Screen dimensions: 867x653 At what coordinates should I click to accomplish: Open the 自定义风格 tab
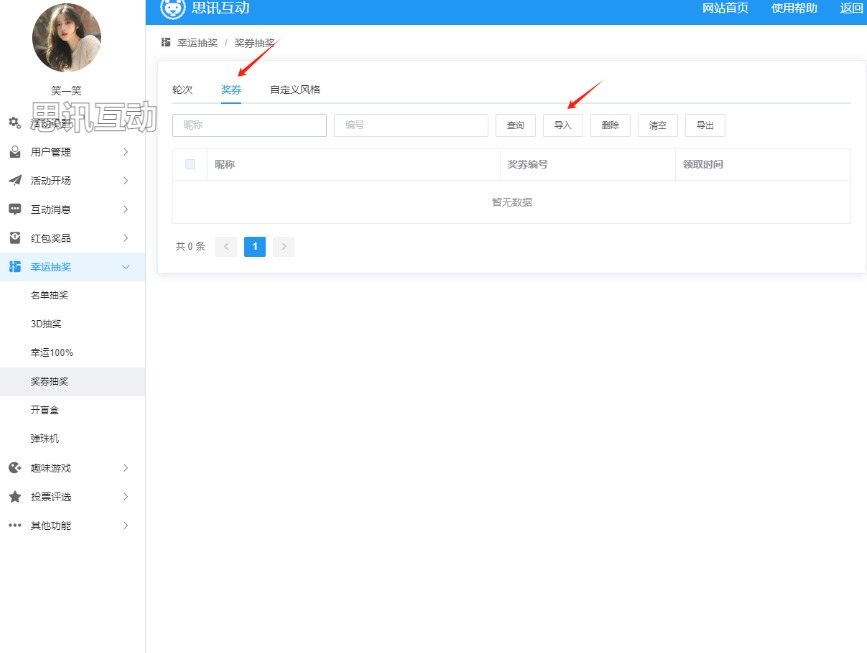pos(295,90)
